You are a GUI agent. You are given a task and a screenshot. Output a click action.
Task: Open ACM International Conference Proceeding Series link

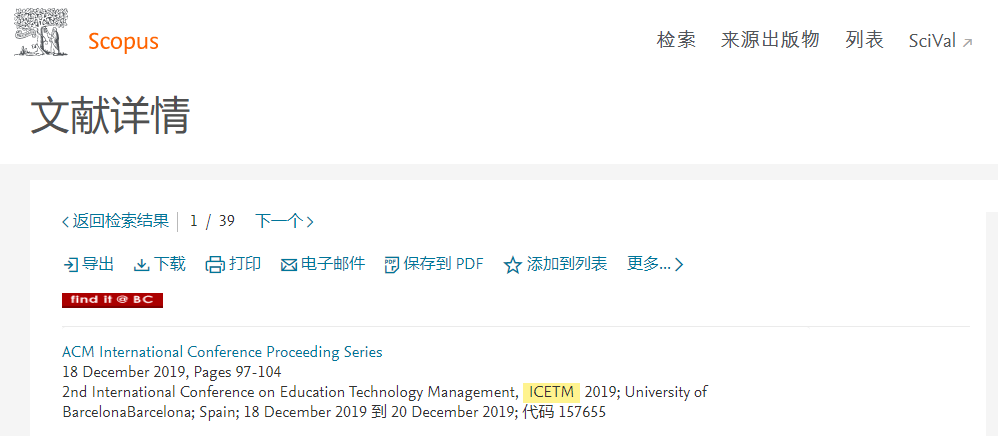(x=222, y=352)
